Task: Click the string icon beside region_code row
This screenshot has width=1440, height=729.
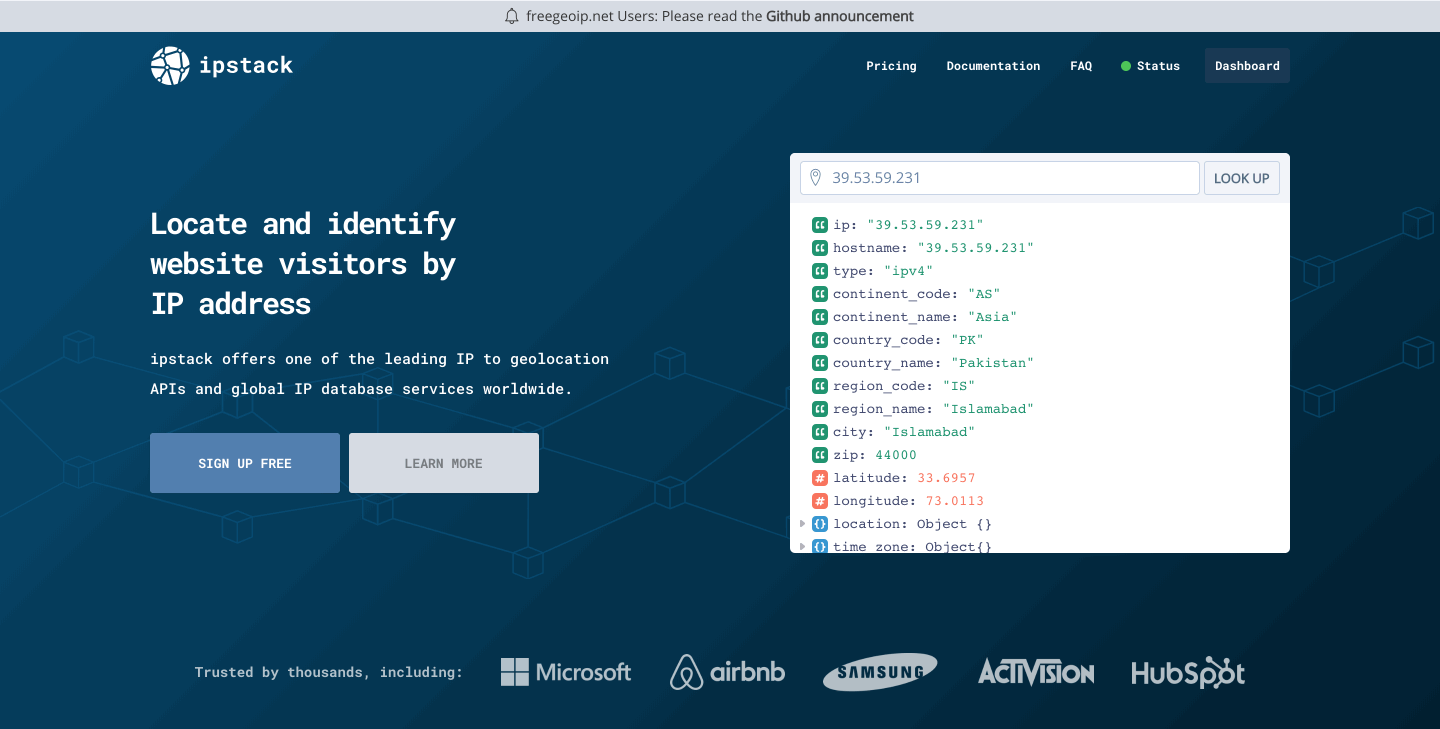Action: pos(820,386)
